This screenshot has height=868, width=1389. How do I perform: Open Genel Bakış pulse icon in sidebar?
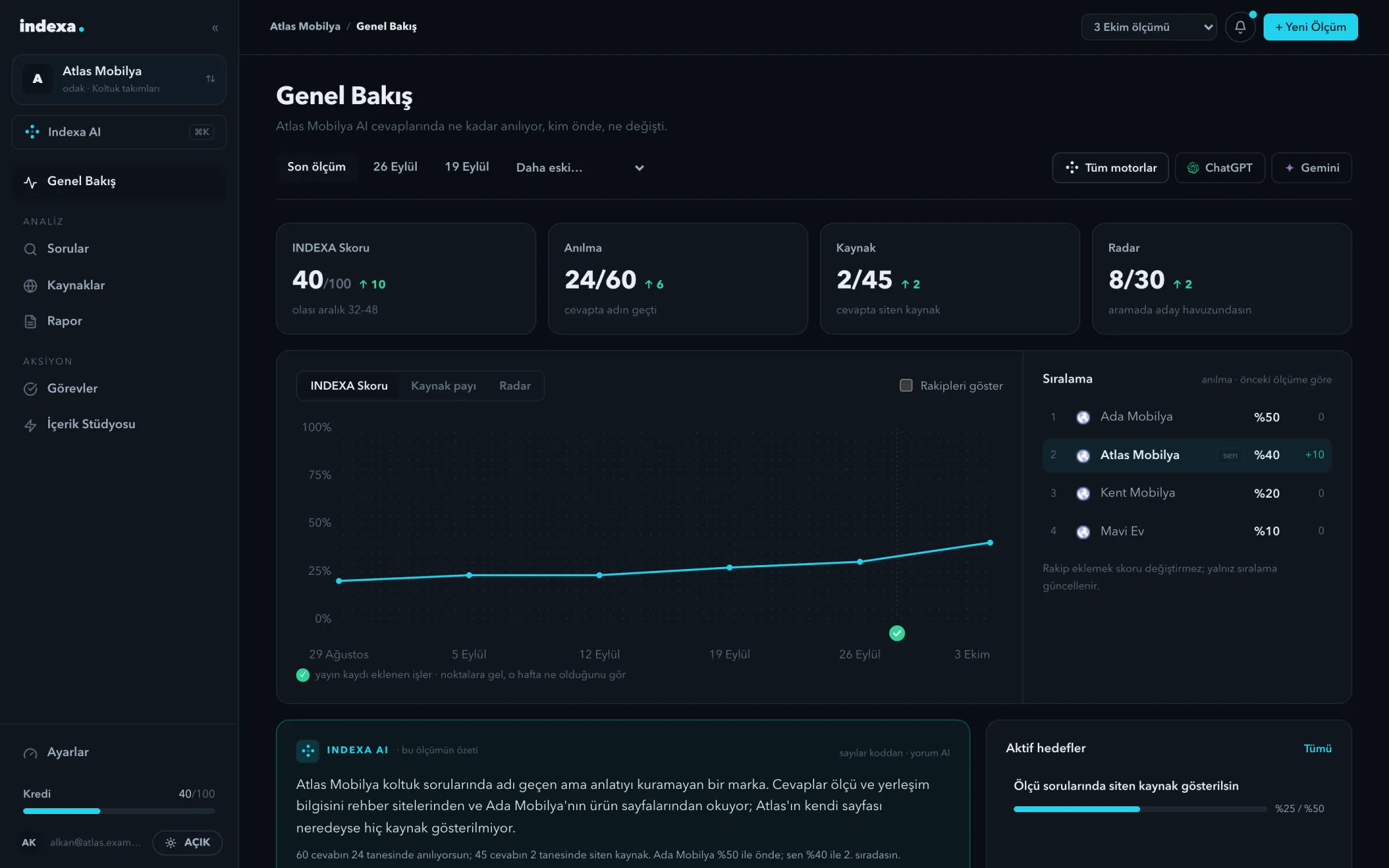pos(30,182)
